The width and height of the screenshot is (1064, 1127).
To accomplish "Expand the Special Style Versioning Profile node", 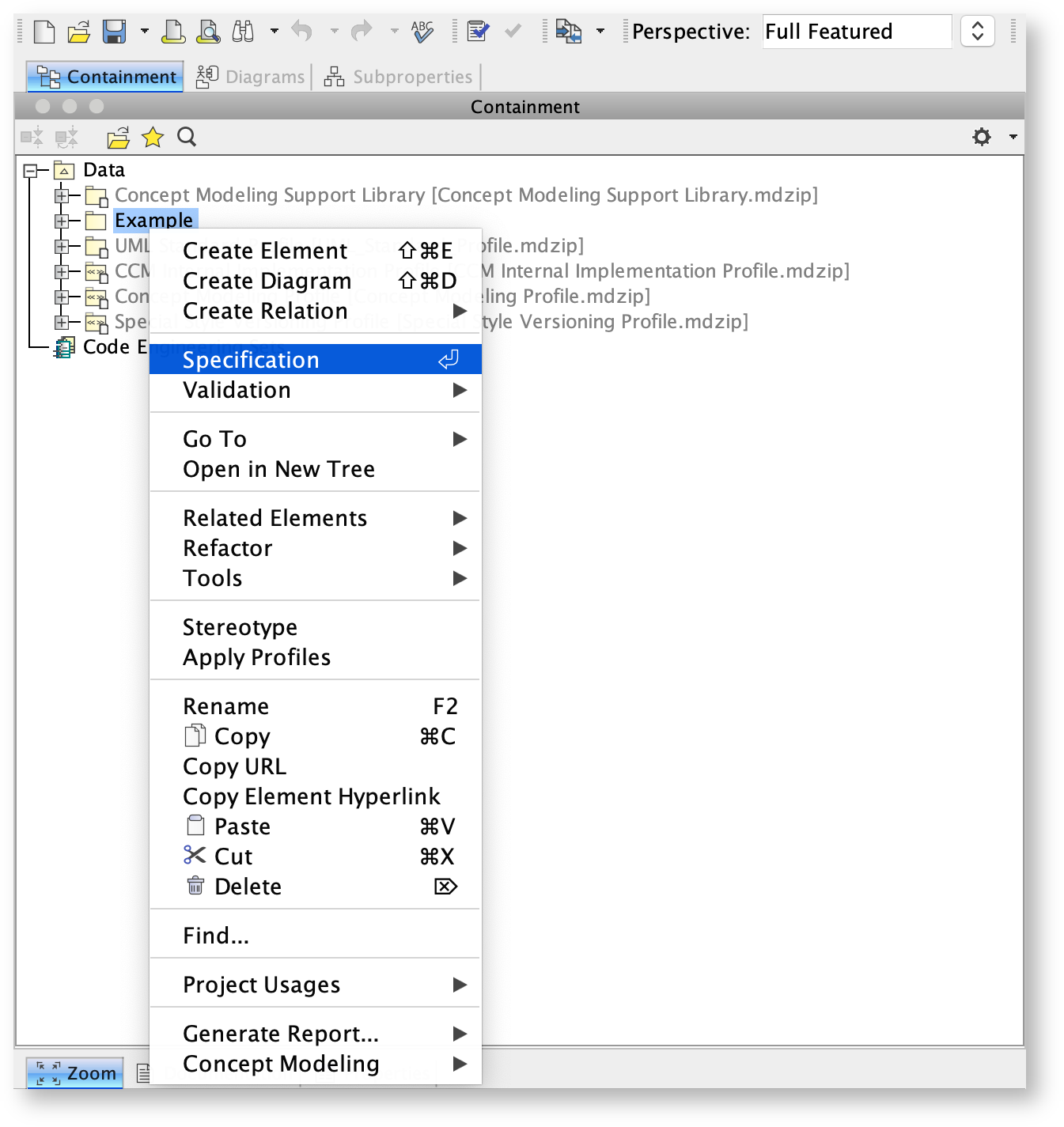I will (x=62, y=322).
